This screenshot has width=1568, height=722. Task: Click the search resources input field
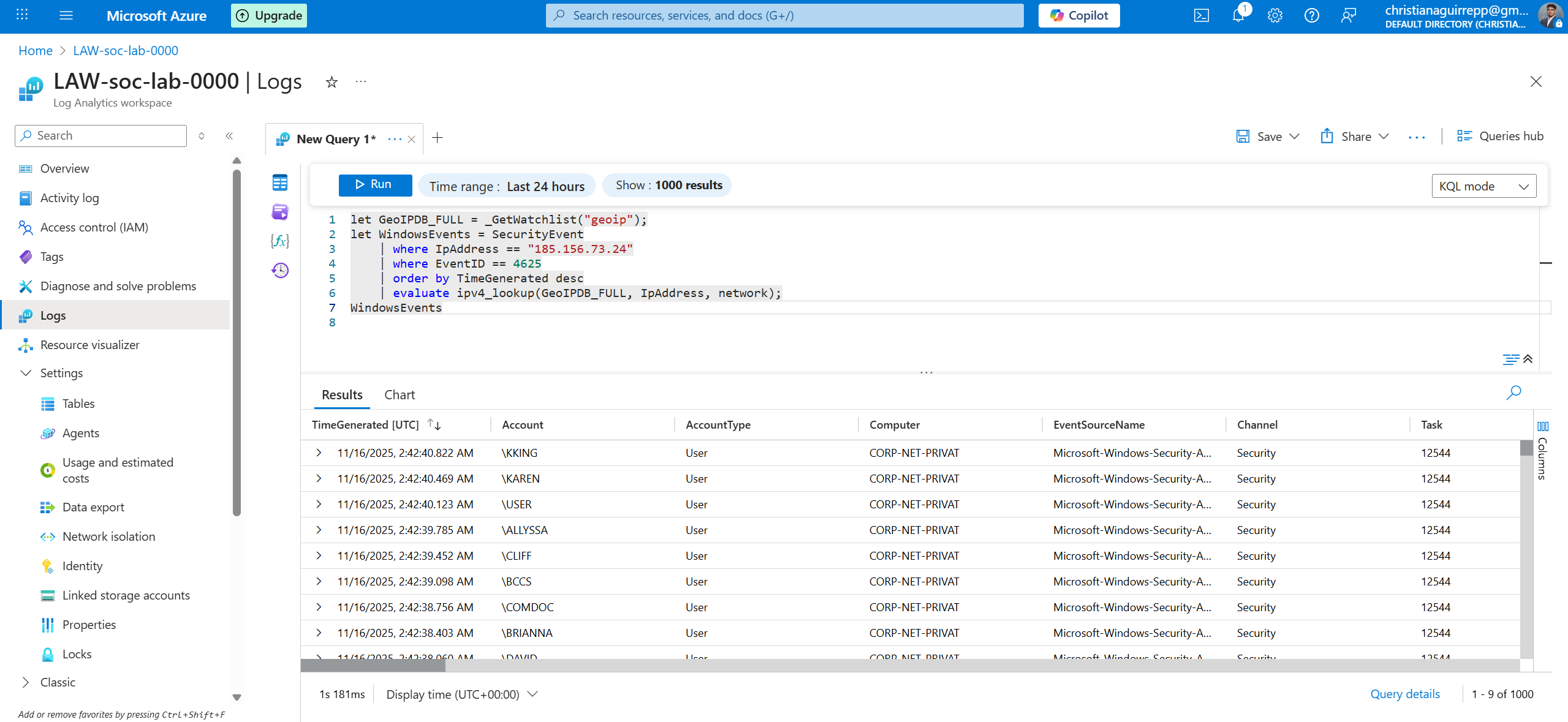coord(784,15)
